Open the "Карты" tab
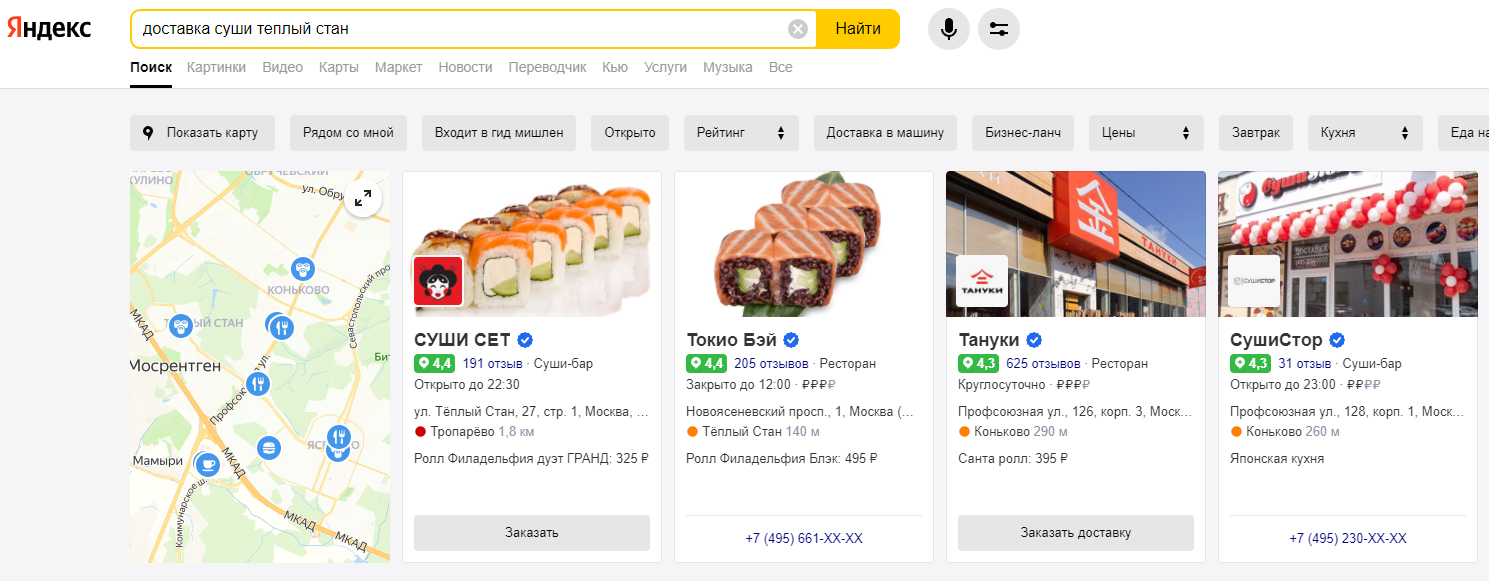This screenshot has height=581, width=1489. pos(339,67)
